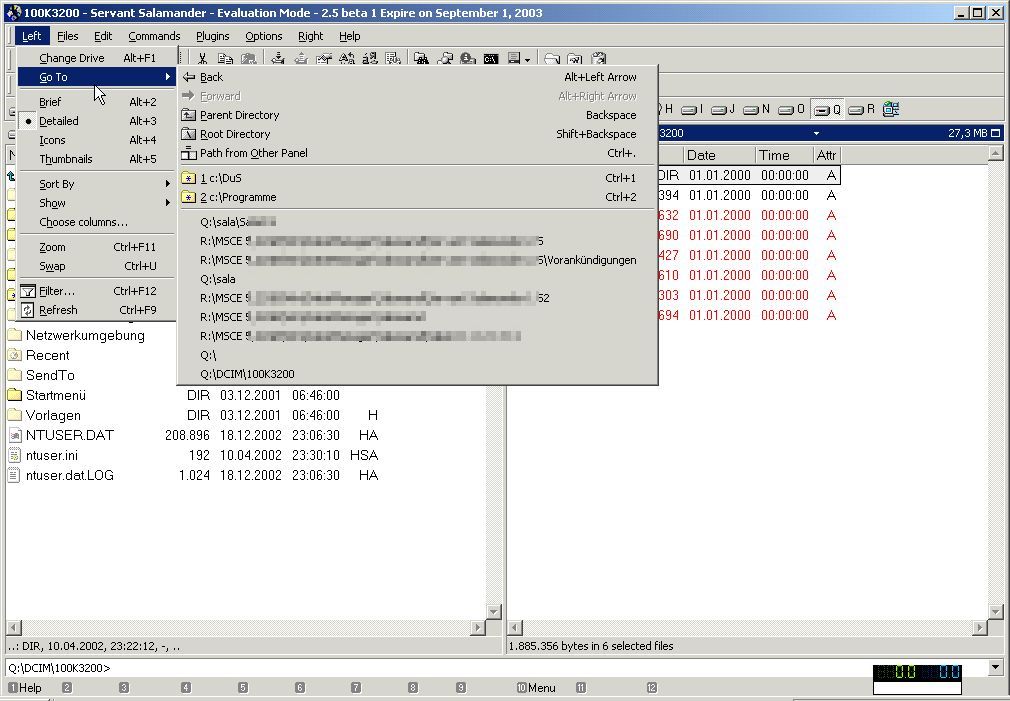Screen dimensions: 1010x701
Task: Choose Change Drive from the Left menu
Action: (96, 58)
